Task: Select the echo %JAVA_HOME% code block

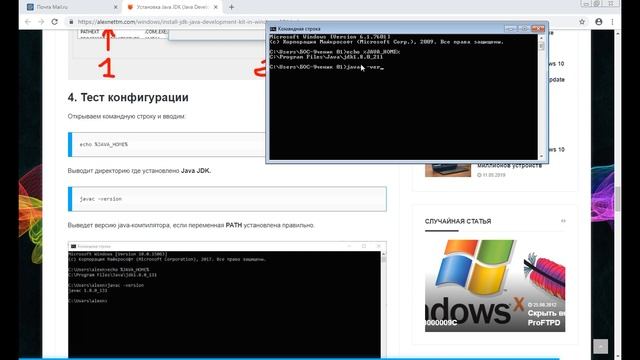Action: coord(166,144)
